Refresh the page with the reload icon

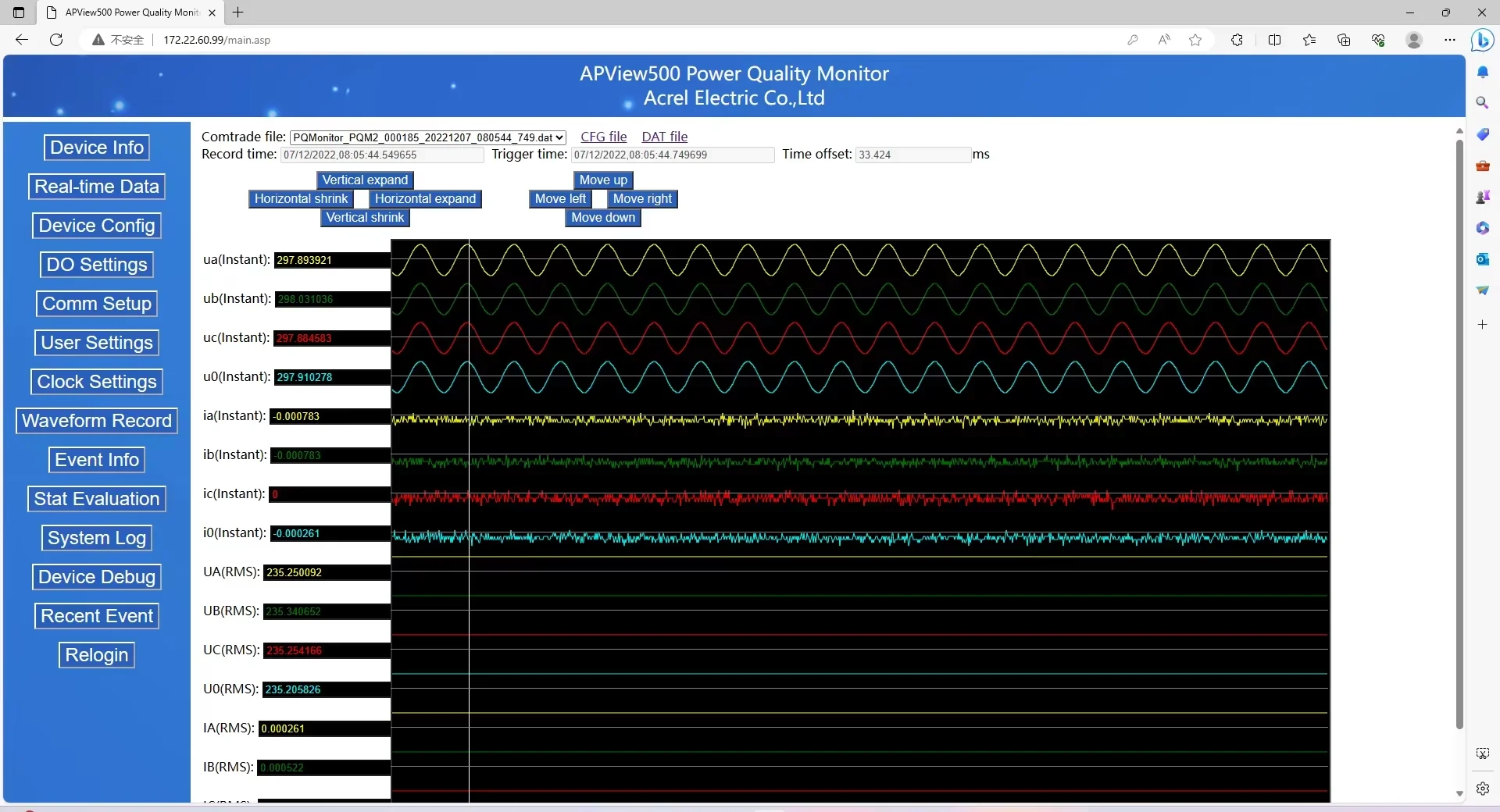[x=56, y=40]
